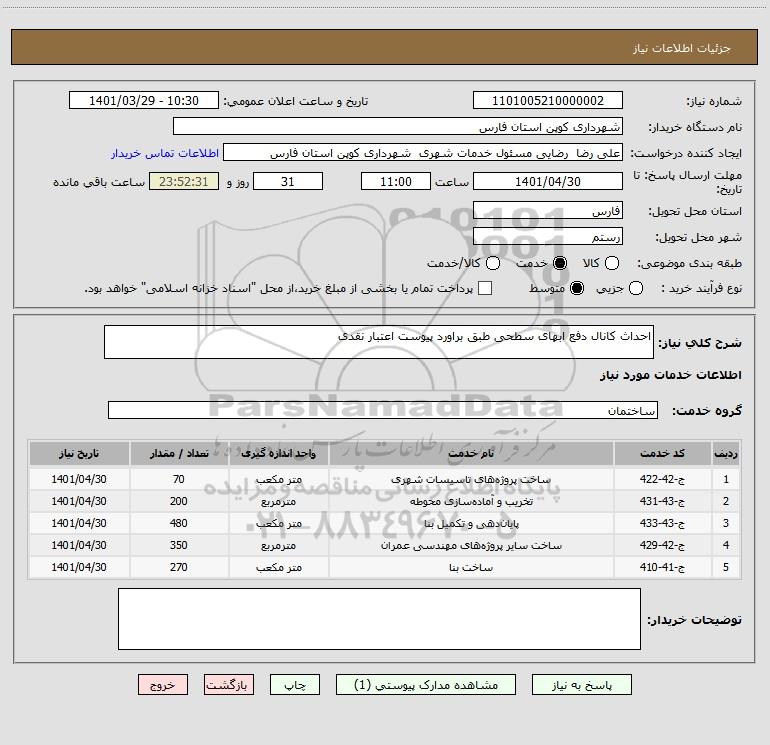Select service code ج-43-433 cell
The height and width of the screenshot is (745, 770).
[662, 523]
